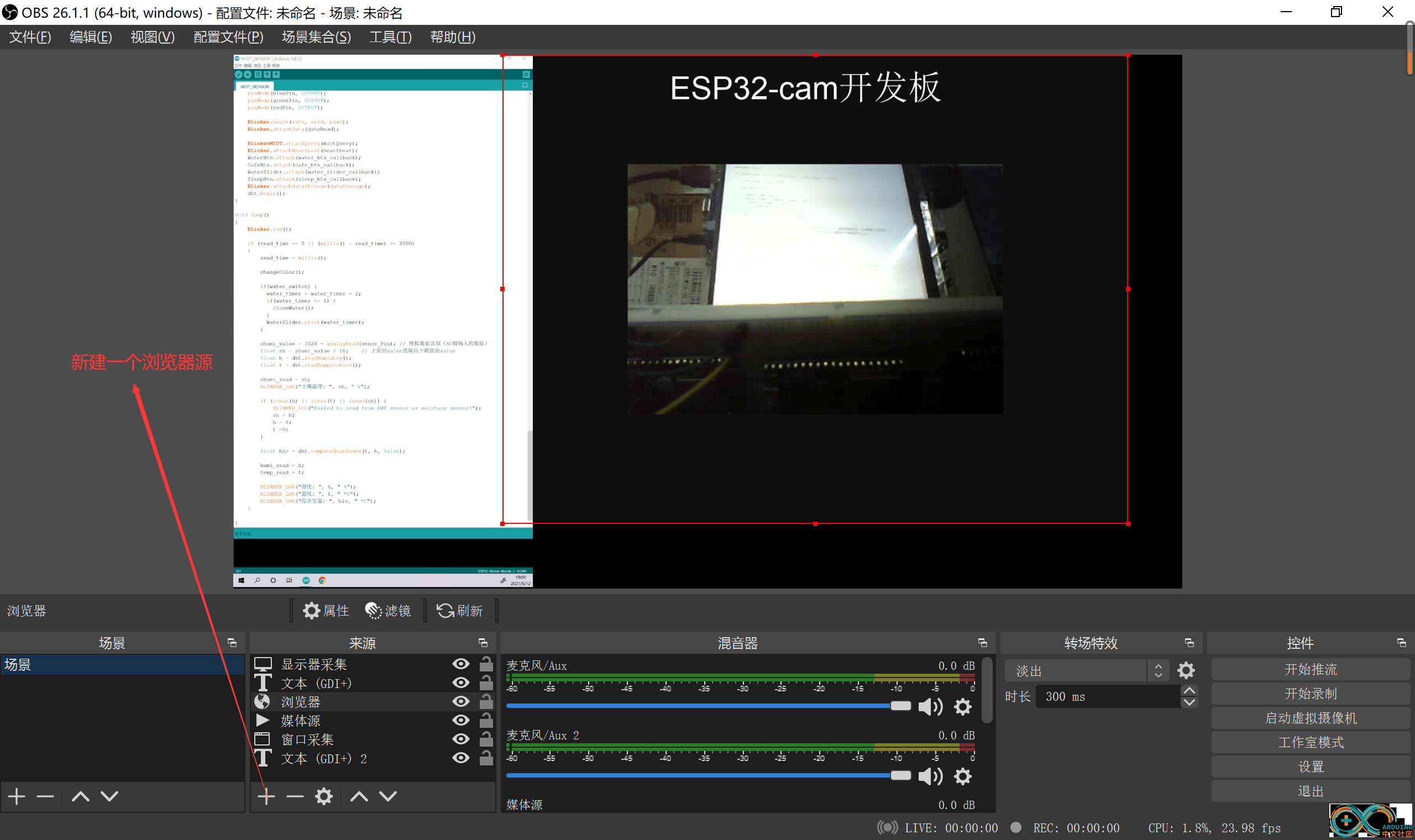Click 启动虚拟摄像机 button
This screenshot has width=1415, height=840.
(1311, 718)
